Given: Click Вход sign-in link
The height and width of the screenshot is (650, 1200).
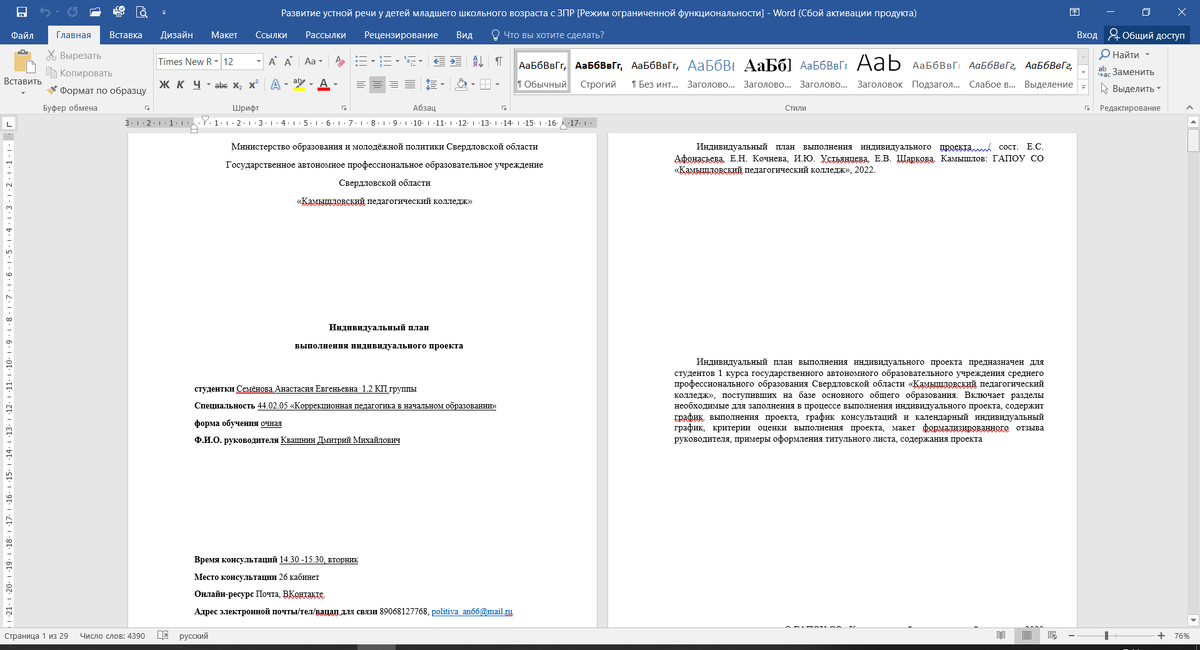Looking at the screenshot, I should coord(1087,35).
